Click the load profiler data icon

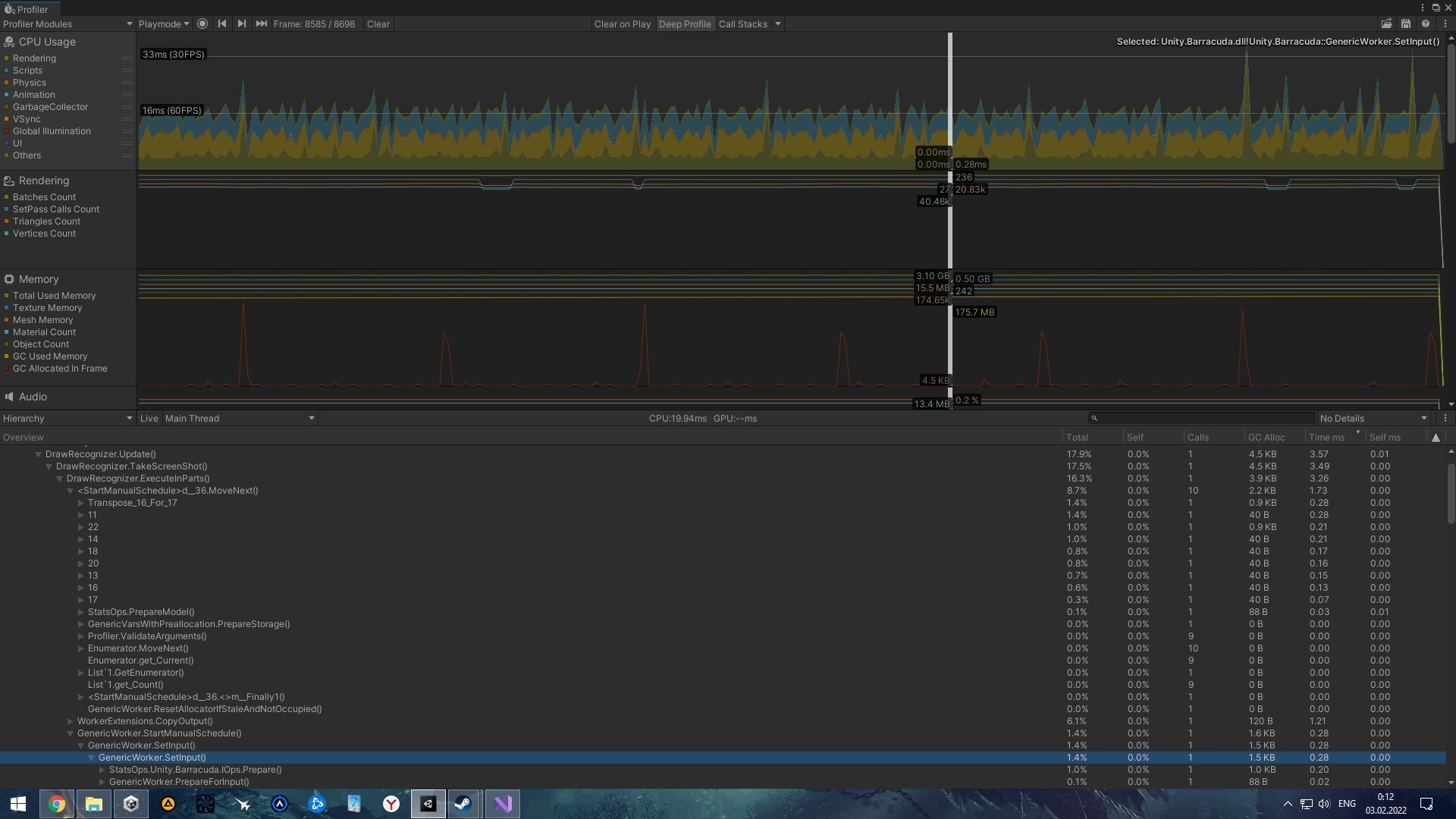click(1386, 24)
